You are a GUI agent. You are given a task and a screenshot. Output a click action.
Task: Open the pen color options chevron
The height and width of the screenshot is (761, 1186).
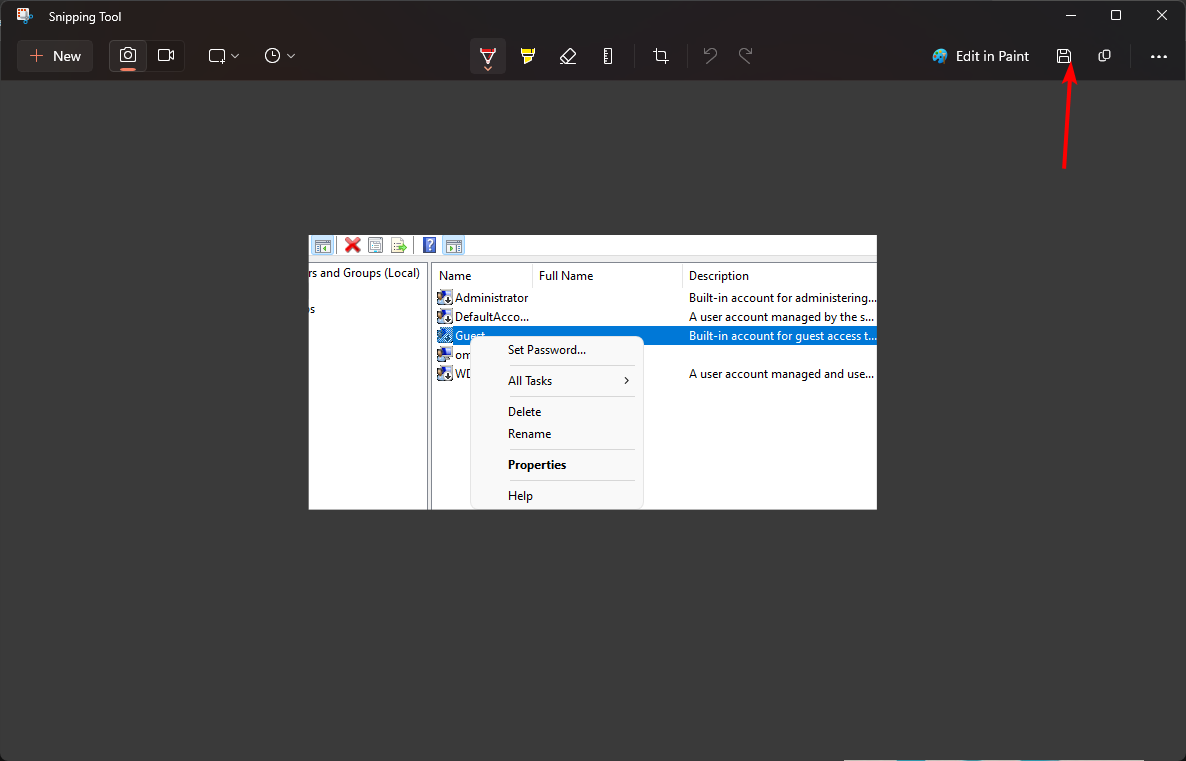pos(488,67)
